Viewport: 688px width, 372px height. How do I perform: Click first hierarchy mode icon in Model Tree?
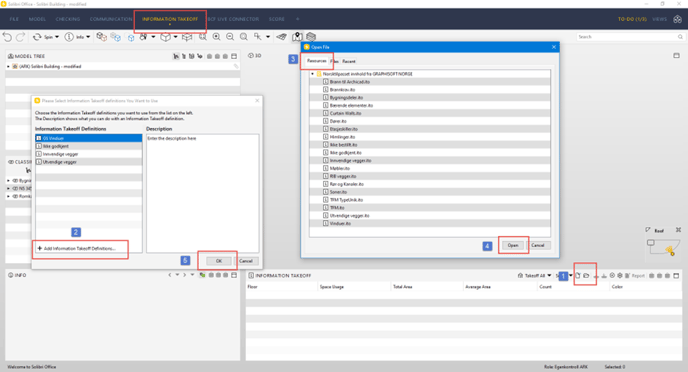176,56
